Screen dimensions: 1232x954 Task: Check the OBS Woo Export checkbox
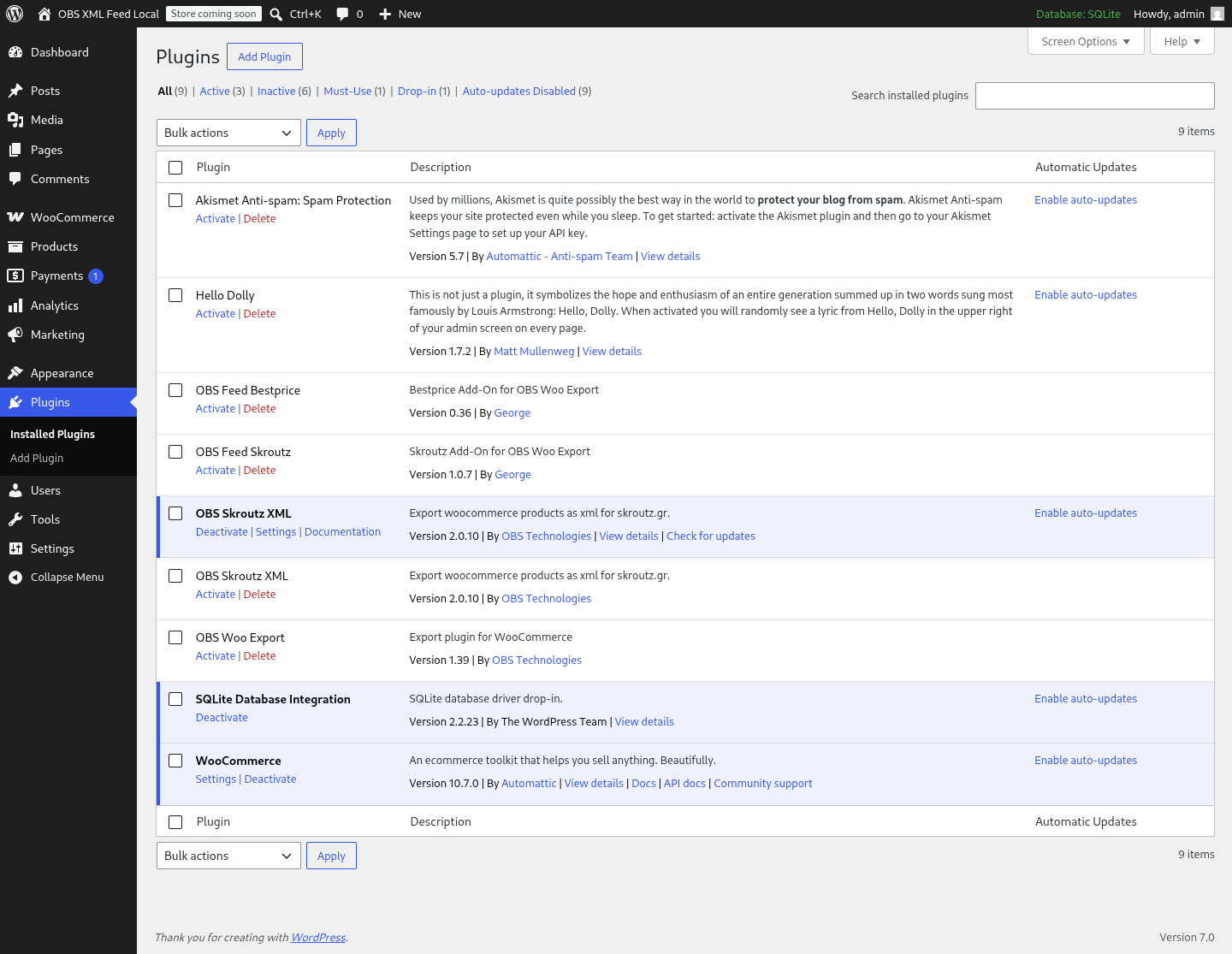point(175,637)
